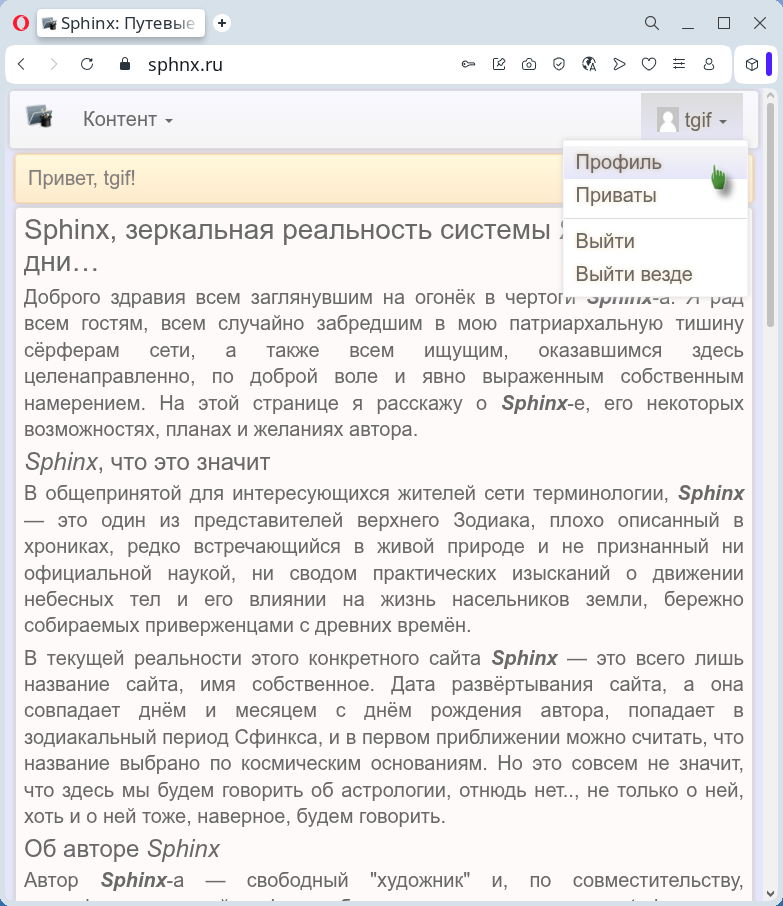
Task: Click the translate page icon
Action: pos(589,64)
